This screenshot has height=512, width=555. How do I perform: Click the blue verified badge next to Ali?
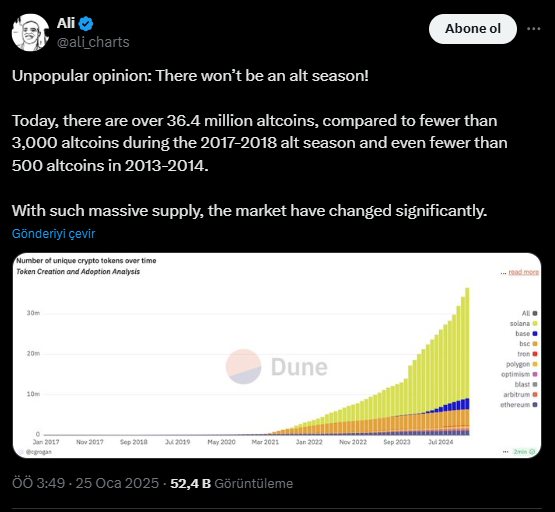tap(86, 24)
